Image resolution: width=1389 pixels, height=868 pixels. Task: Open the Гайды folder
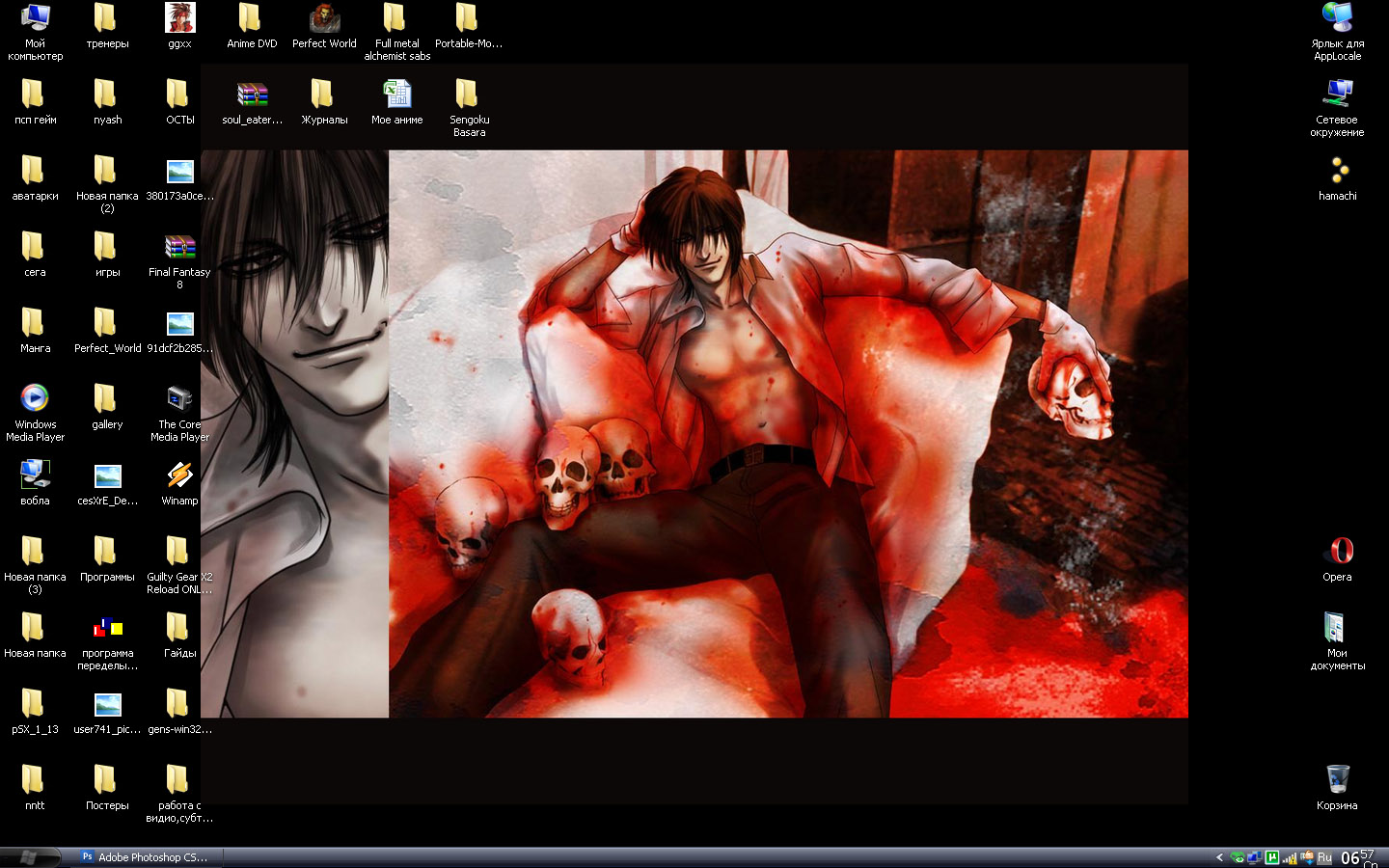[x=179, y=636]
